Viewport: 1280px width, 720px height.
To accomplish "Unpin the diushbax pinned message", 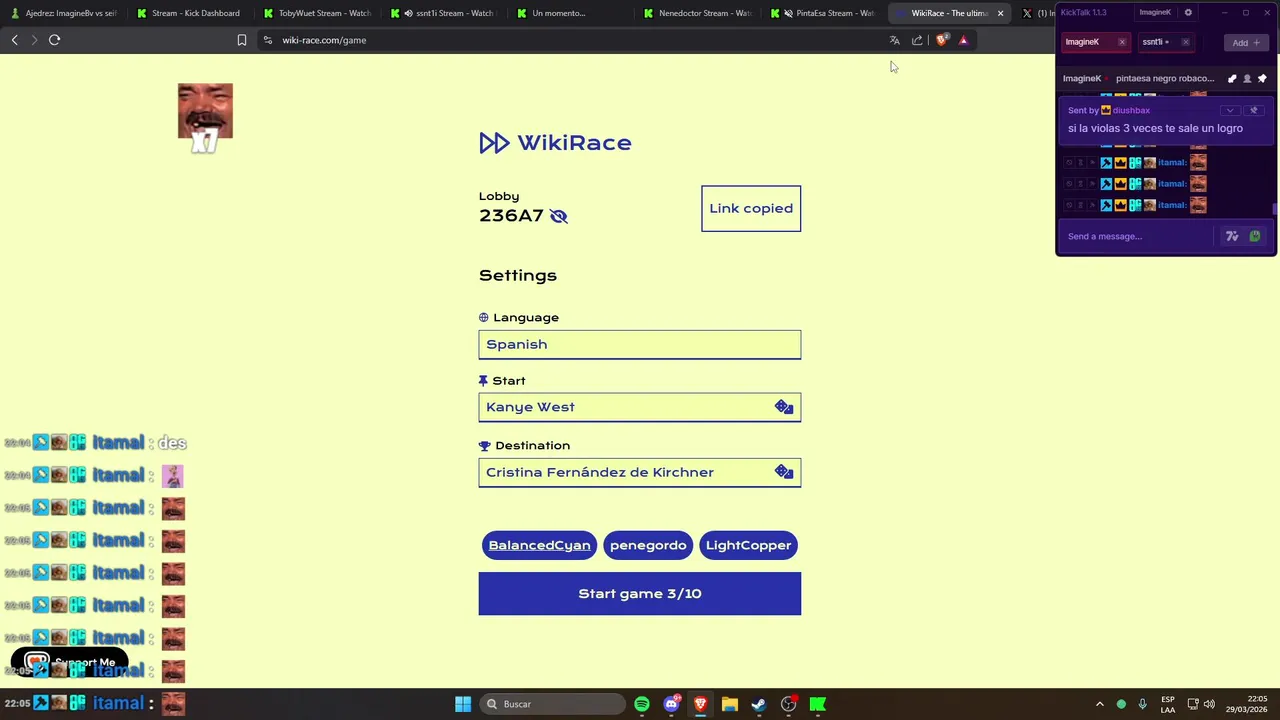I will click(1254, 110).
